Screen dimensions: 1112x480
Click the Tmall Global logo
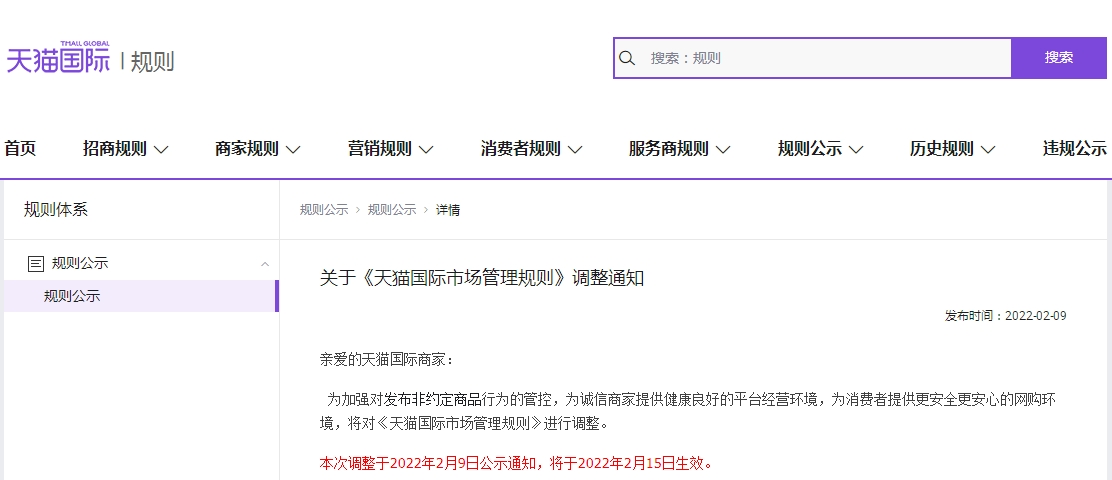(58, 57)
